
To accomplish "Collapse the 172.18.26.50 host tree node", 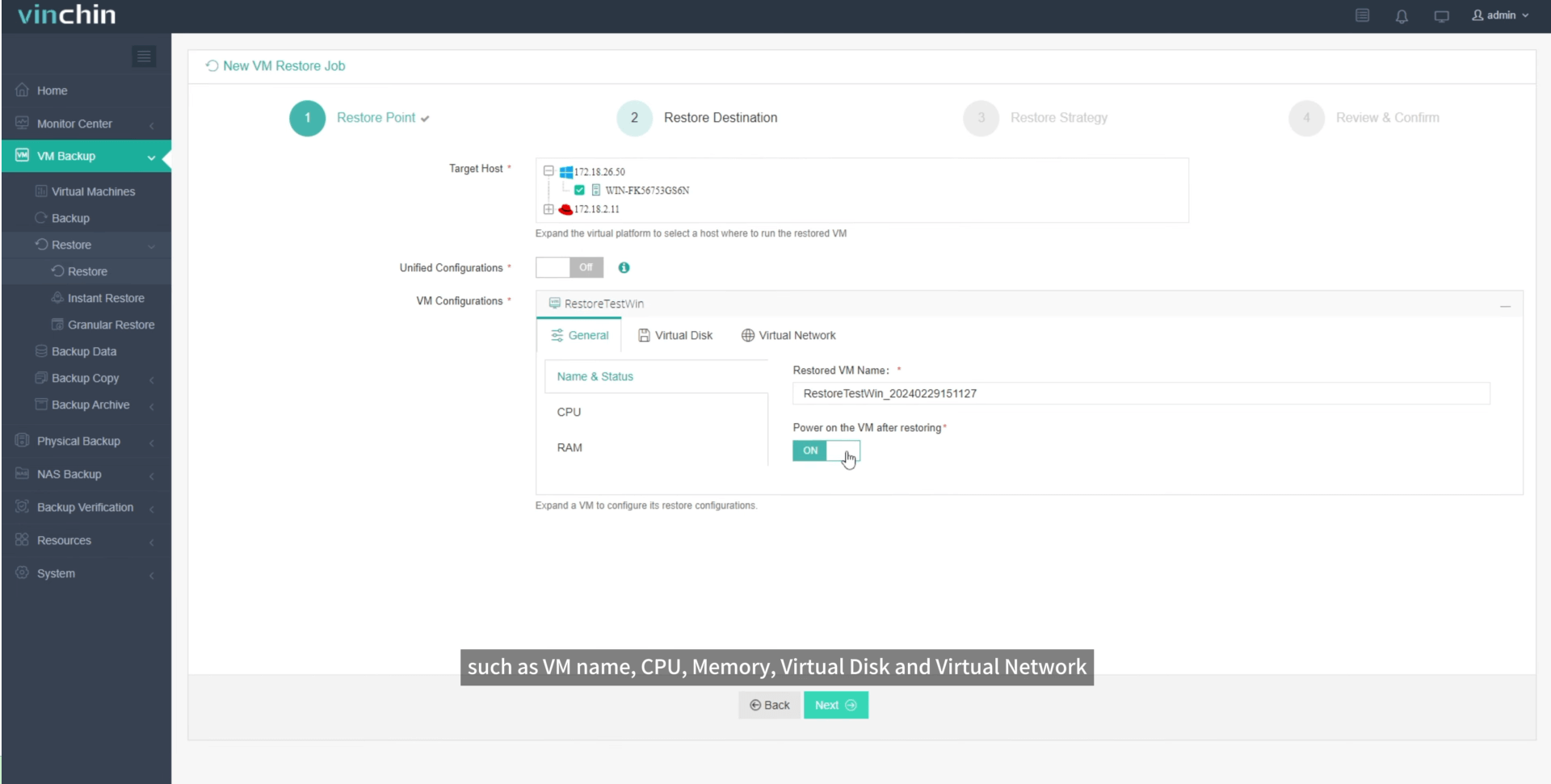I will pos(549,171).
